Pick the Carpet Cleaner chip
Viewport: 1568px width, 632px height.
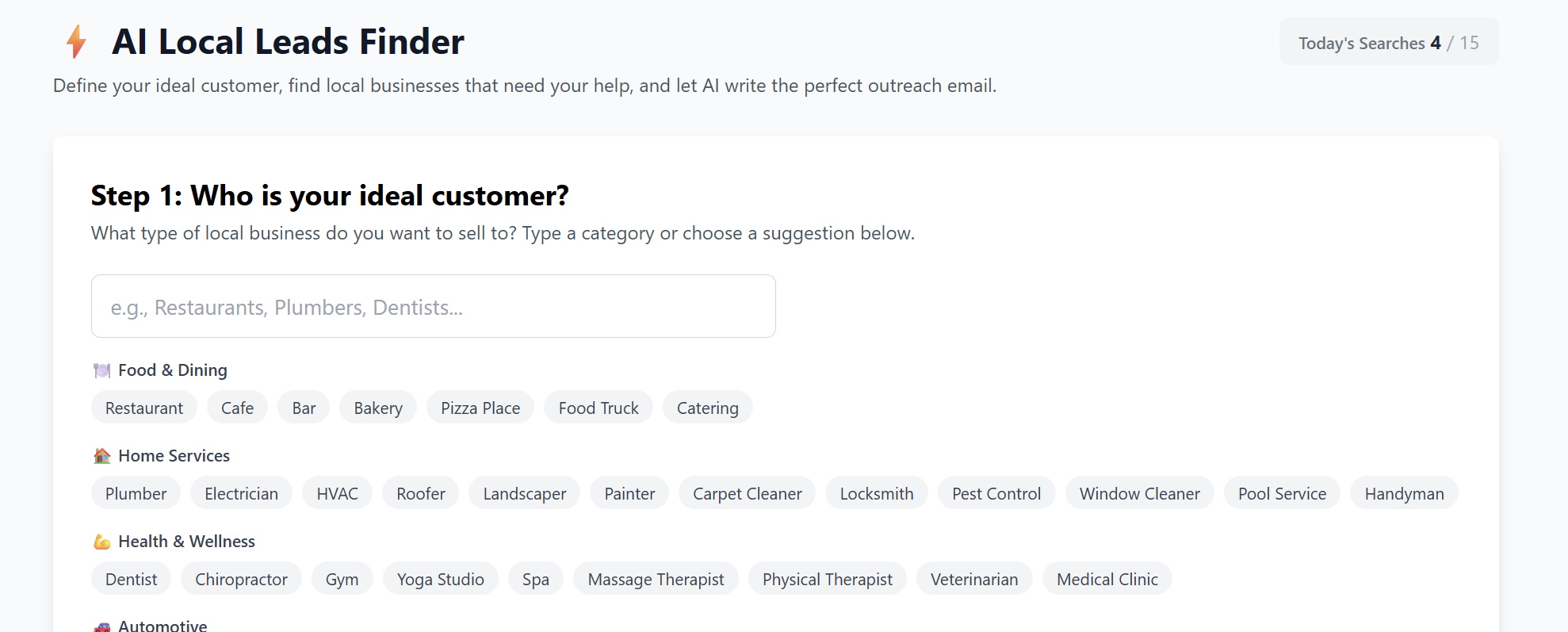[x=747, y=493]
